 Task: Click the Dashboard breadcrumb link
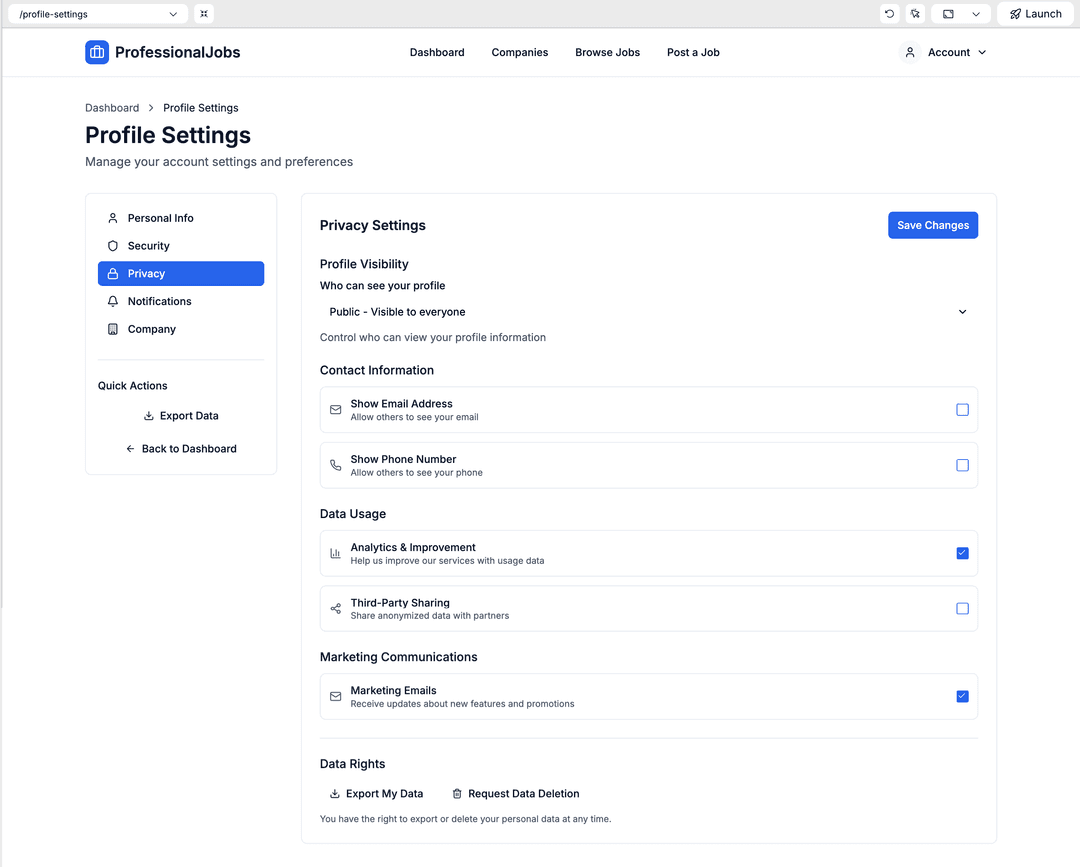click(112, 108)
